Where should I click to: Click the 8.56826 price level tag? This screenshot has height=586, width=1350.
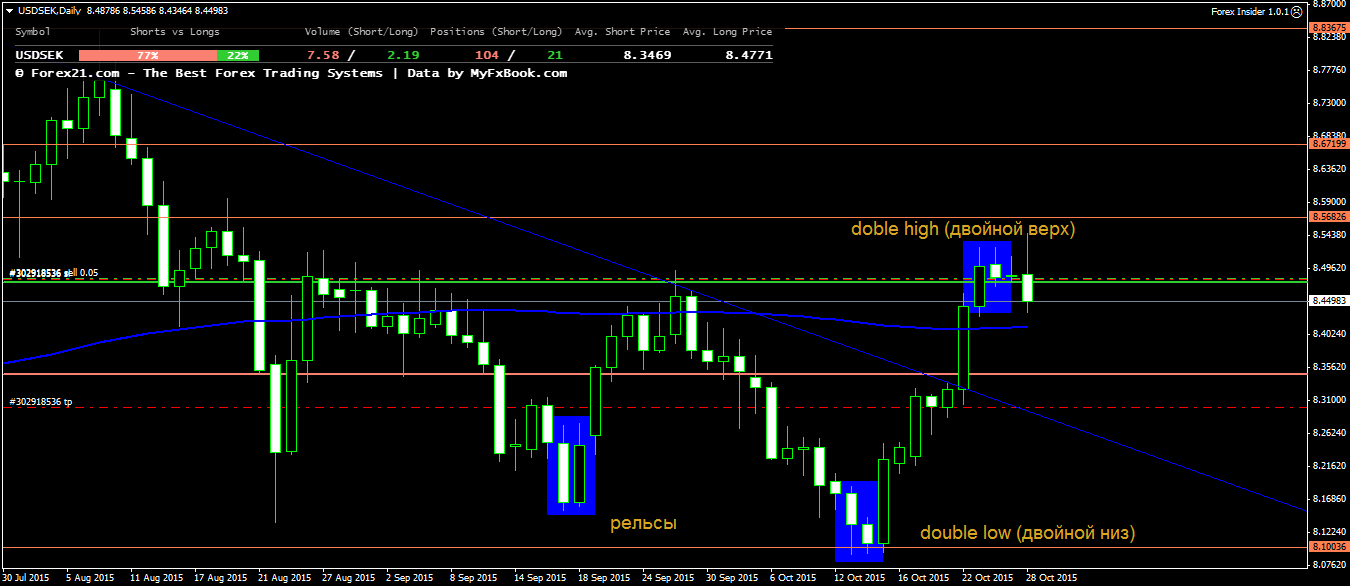coord(1328,217)
